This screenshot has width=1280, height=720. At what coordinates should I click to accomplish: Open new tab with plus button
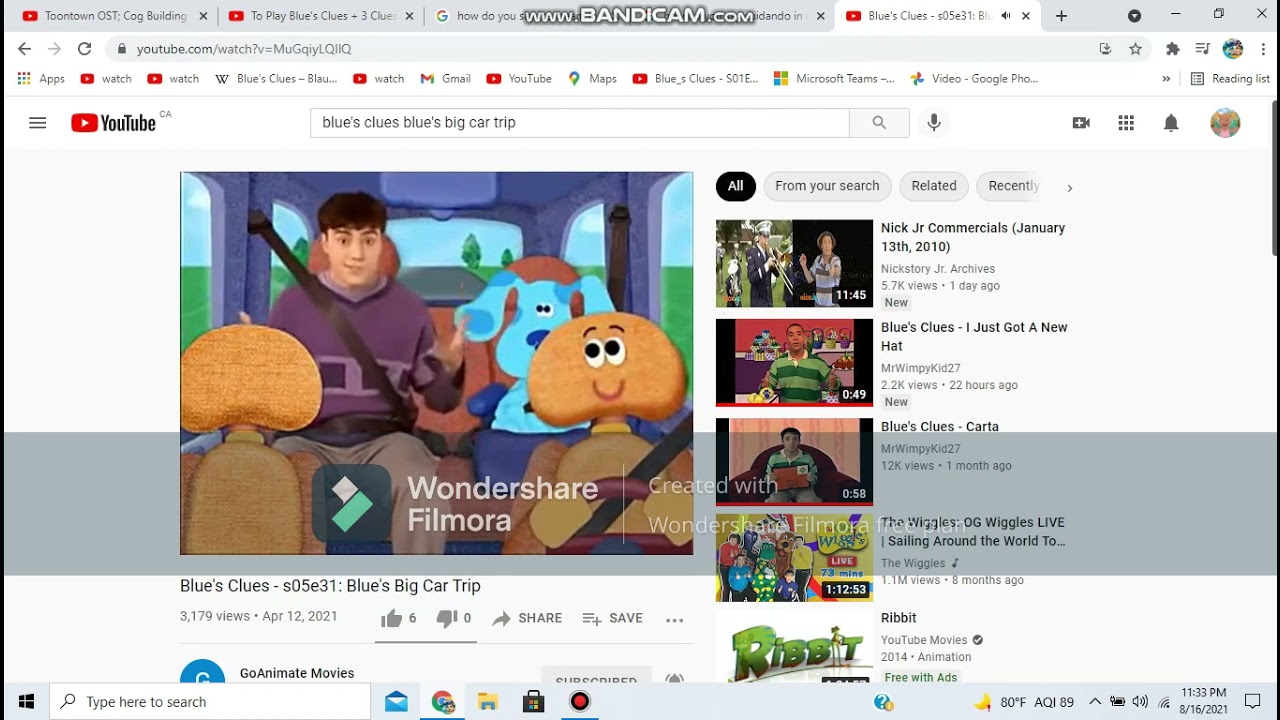click(1061, 16)
